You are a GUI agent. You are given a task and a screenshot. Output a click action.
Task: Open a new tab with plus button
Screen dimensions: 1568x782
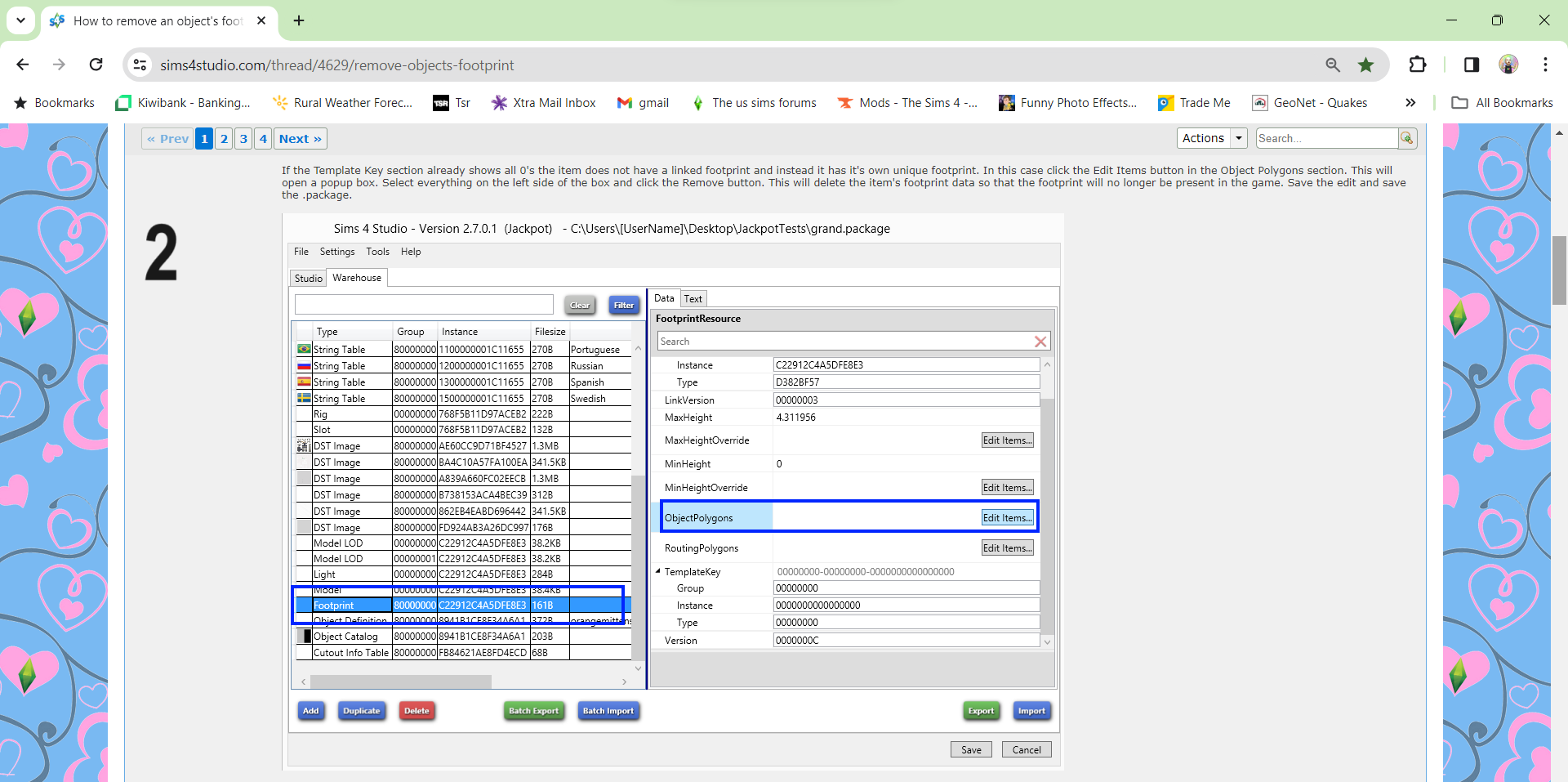point(299,20)
